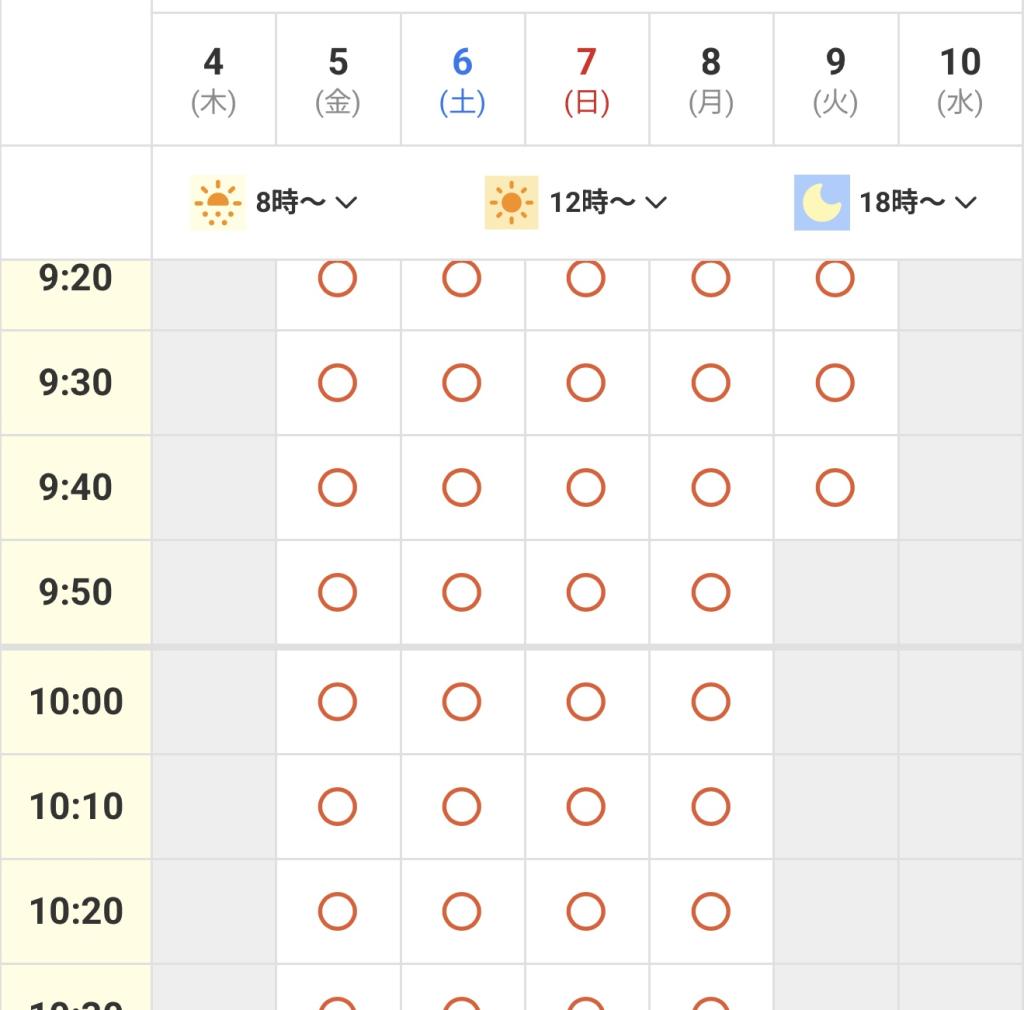1024x1010 pixels.
Task: Select the 9:40 availability circle on Tuesday 9
Action: click(x=835, y=488)
